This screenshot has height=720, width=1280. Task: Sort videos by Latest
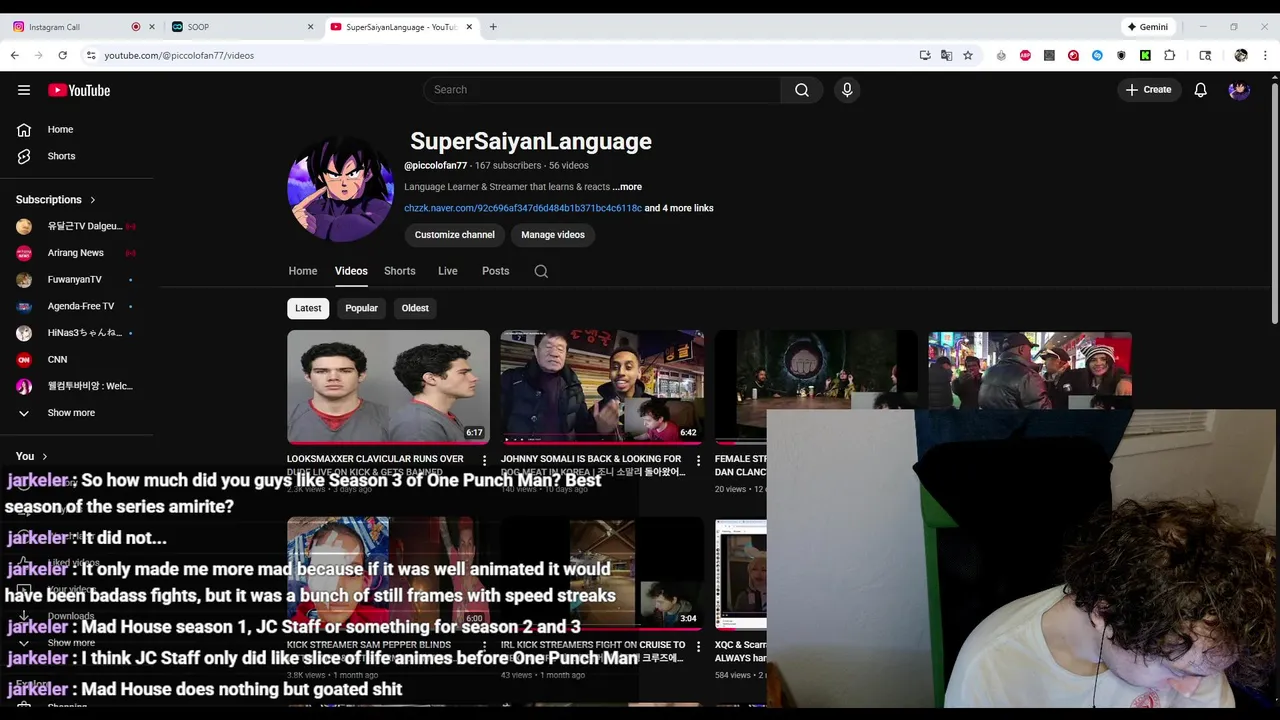point(308,308)
